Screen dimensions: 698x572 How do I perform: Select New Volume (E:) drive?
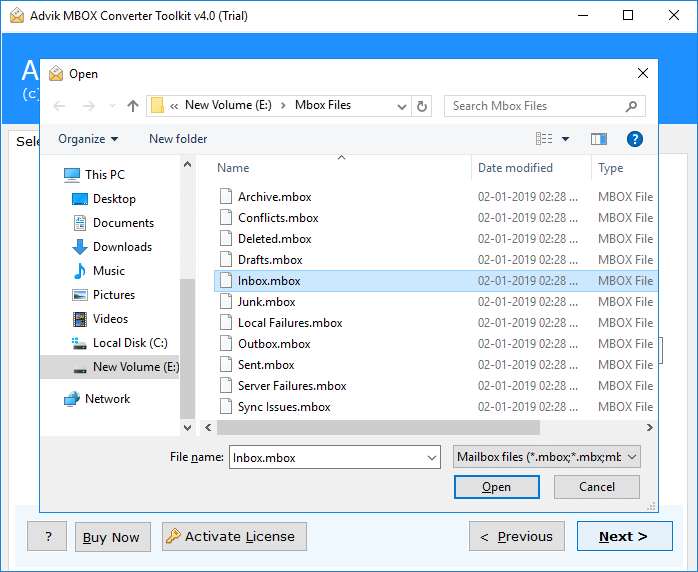point(110,367)
